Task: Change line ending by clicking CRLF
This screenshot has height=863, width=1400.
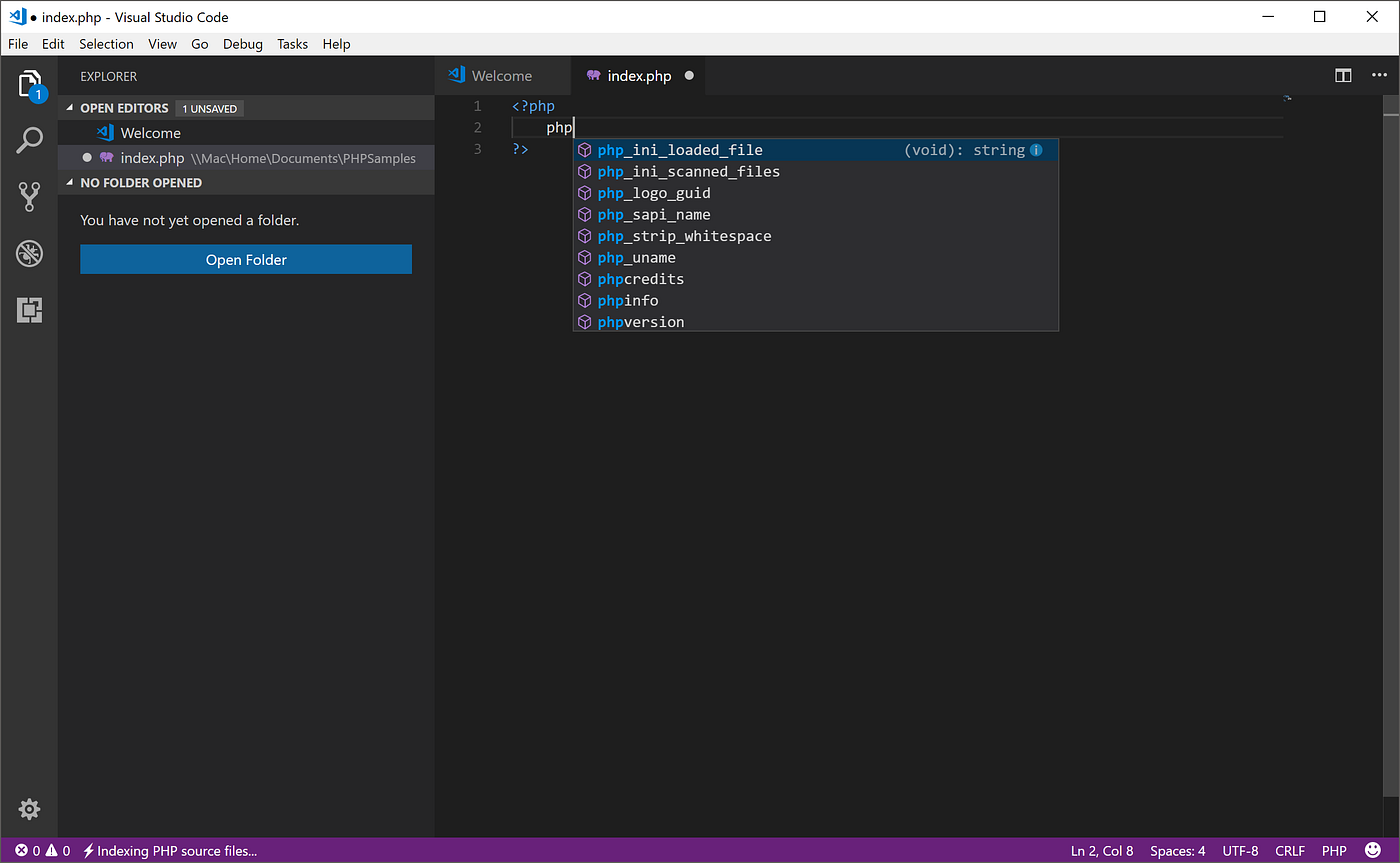Action: coord(1290,850)
